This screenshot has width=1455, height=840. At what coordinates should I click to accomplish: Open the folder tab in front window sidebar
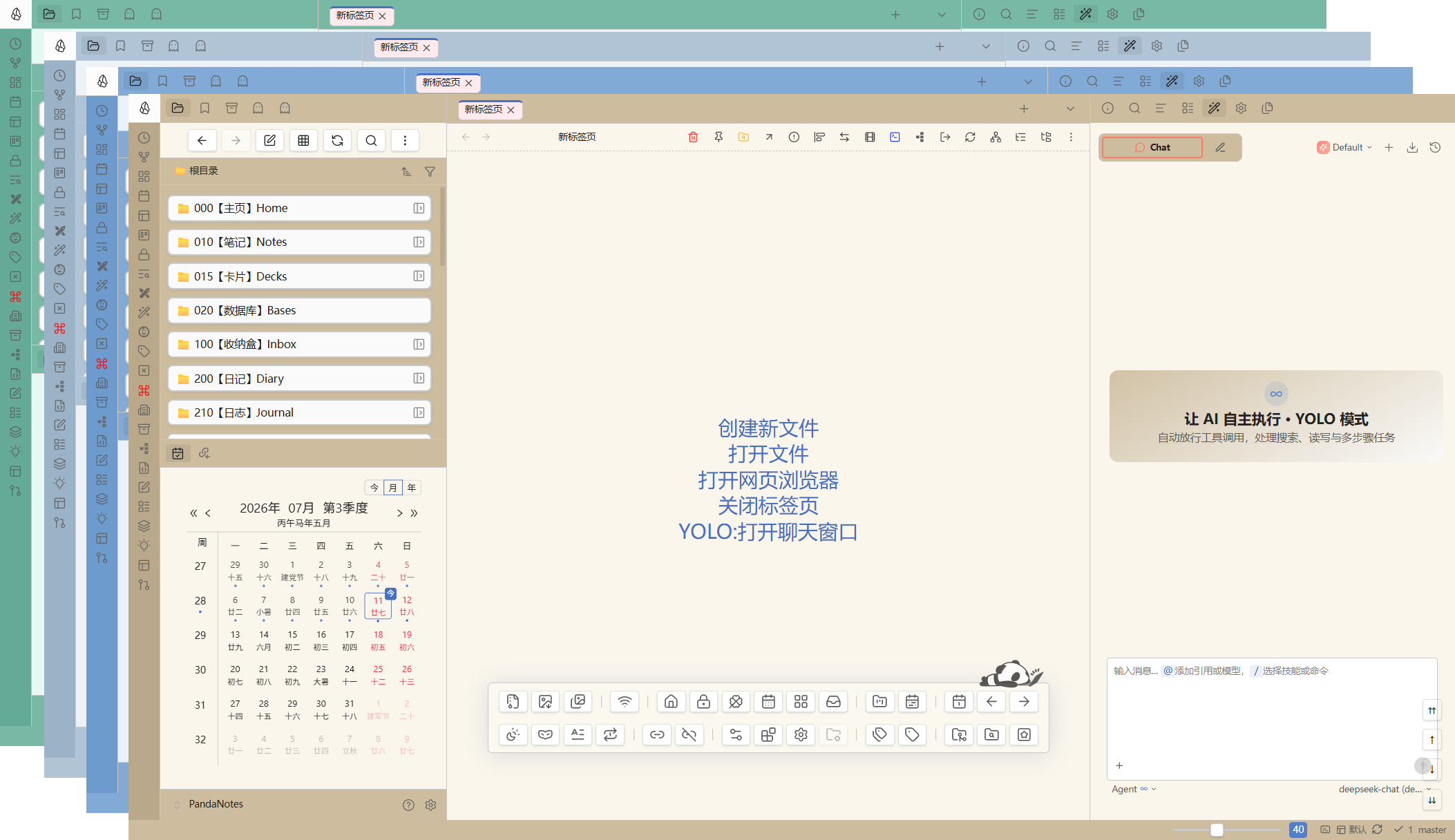[178, 108]
